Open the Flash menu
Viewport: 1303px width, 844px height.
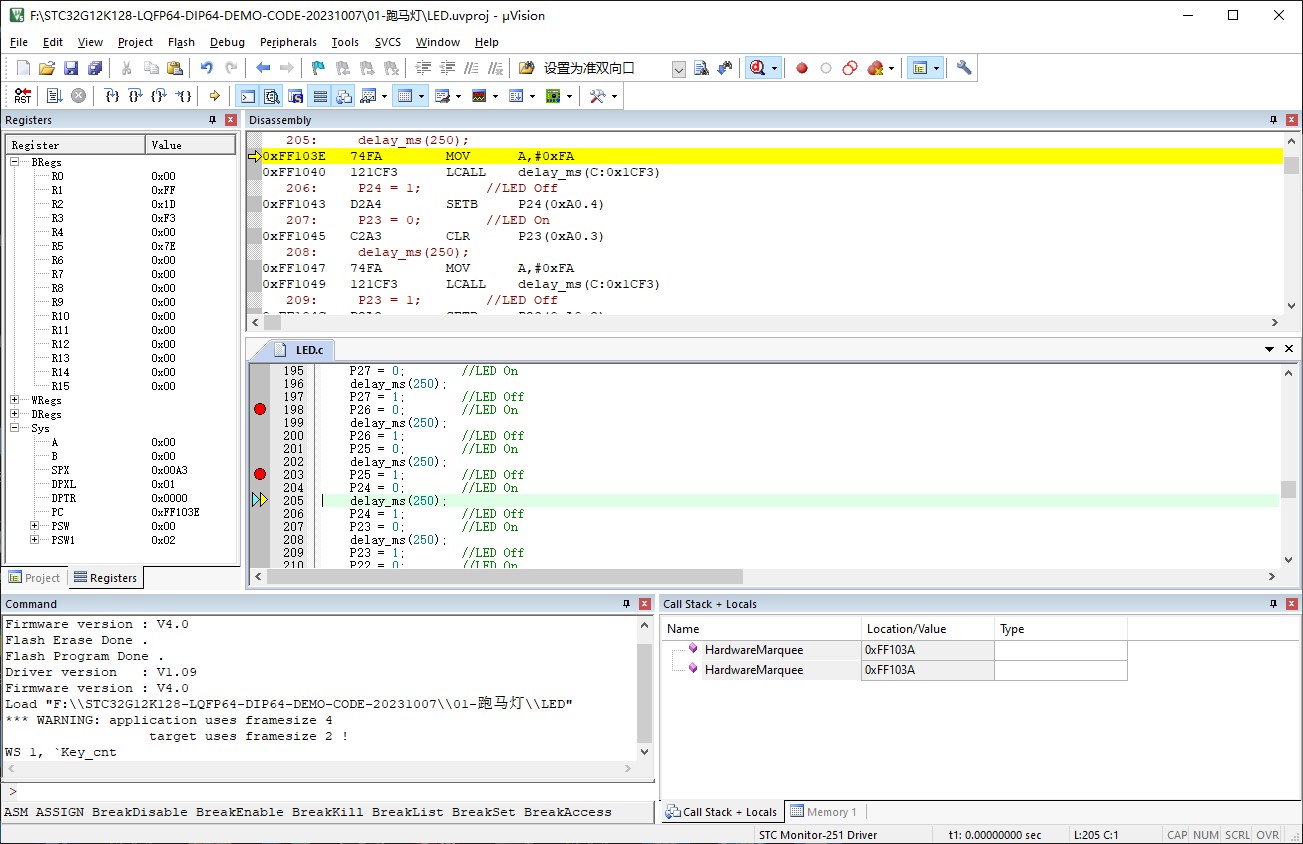(x=181, y=42)
